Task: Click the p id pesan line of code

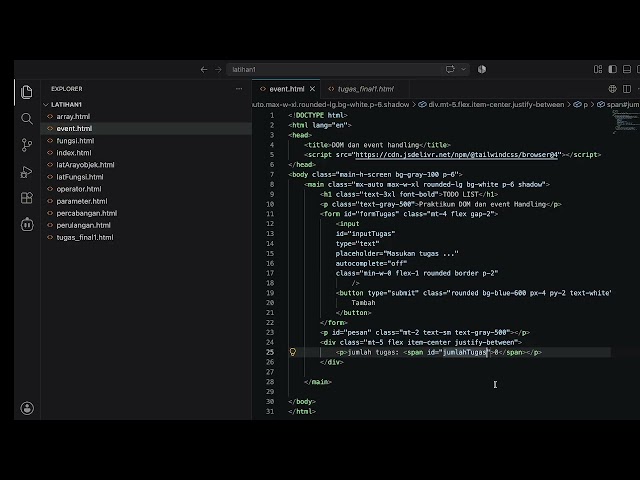Action: [x=424, y=333]
